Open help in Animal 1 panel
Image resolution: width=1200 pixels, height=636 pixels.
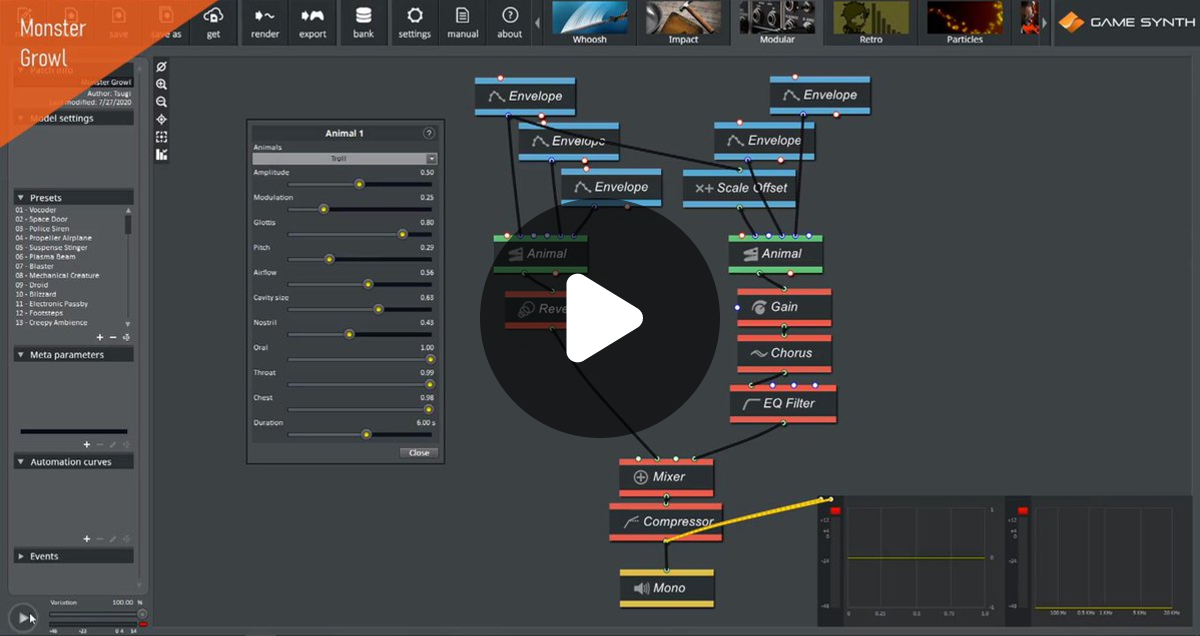[x=429, y=133]
